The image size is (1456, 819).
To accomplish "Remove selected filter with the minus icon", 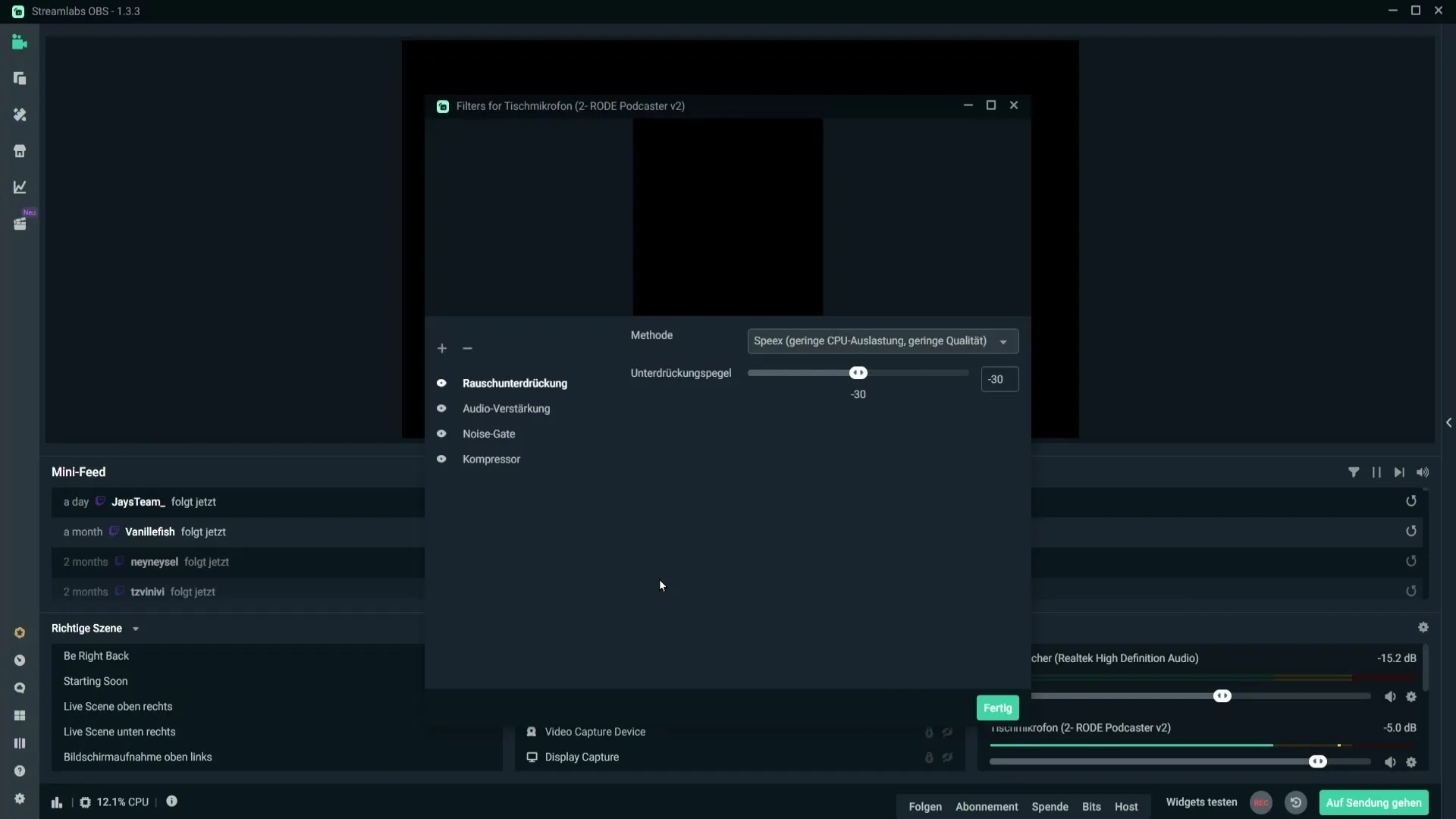I will 467,348.
